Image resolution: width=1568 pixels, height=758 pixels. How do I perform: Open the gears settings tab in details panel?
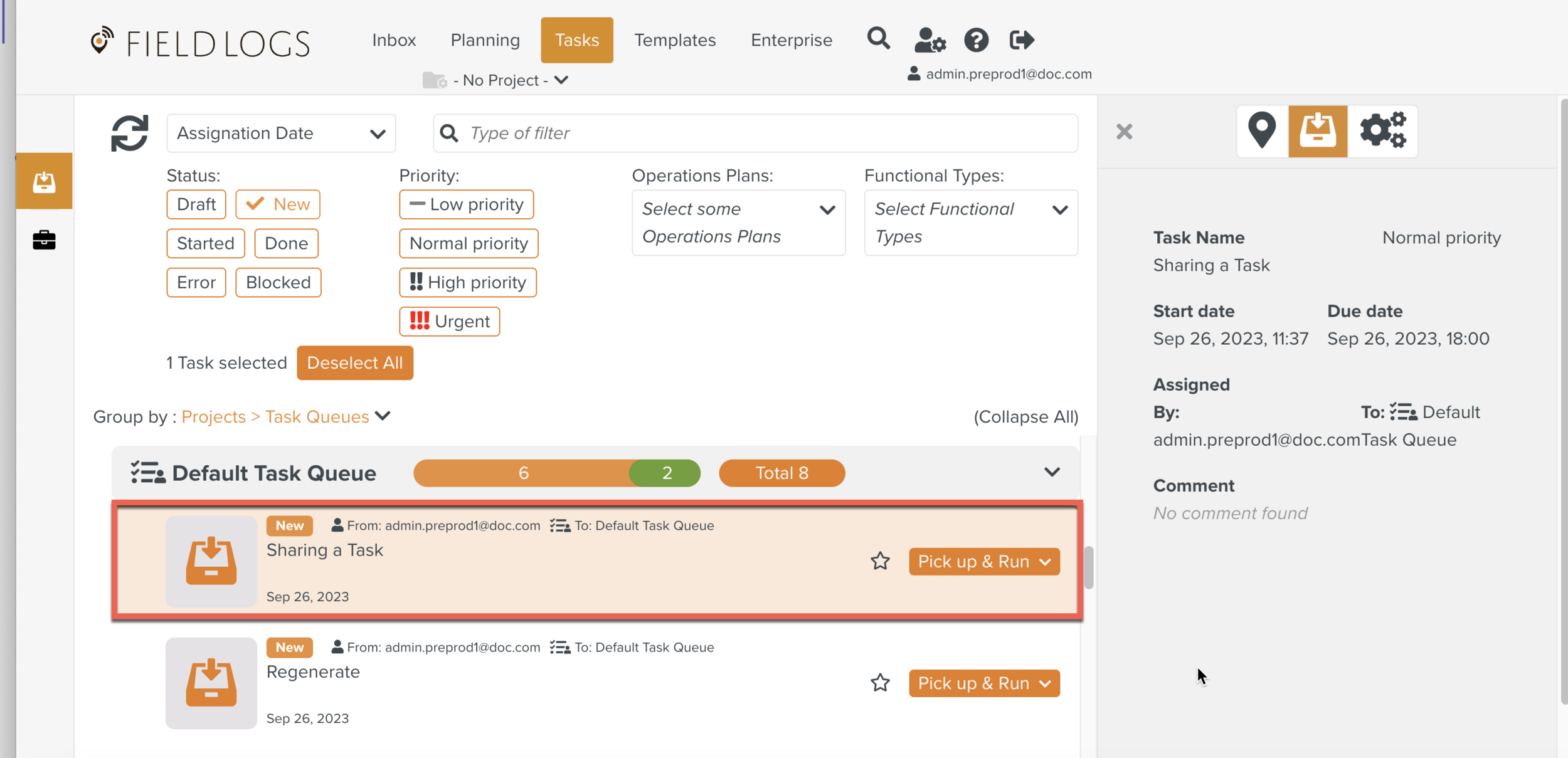coord(1382,131)
